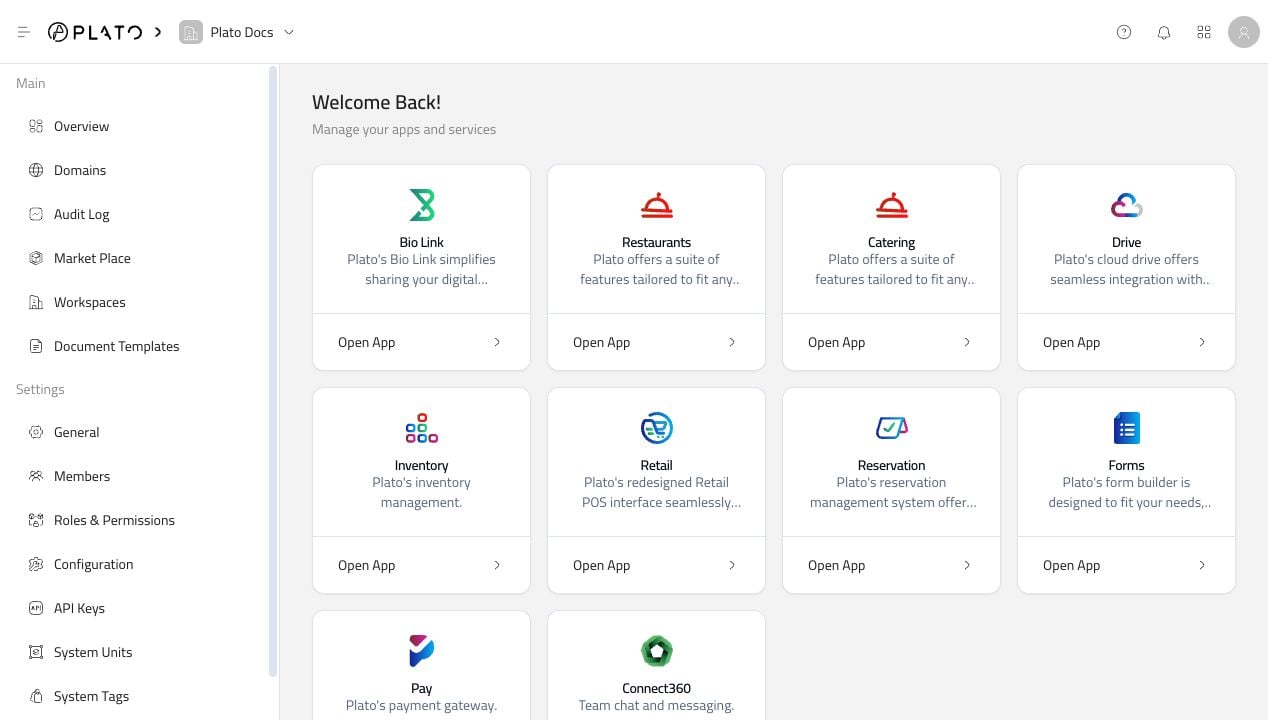Click the chevron on Reservation Open App
The image size is (1268, 720).
click(967, 565)
